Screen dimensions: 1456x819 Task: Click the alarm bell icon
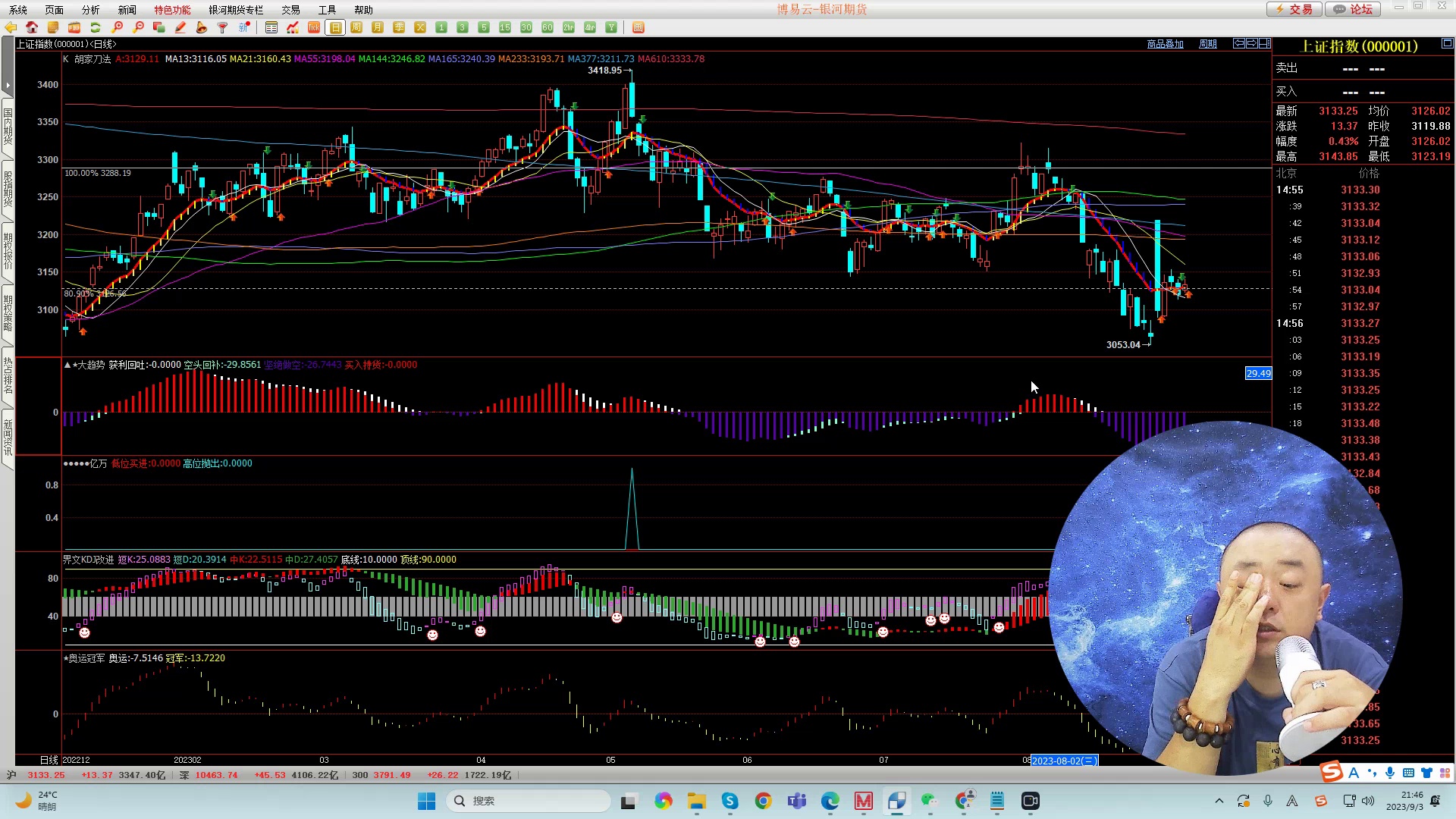[x=202, y=27]
